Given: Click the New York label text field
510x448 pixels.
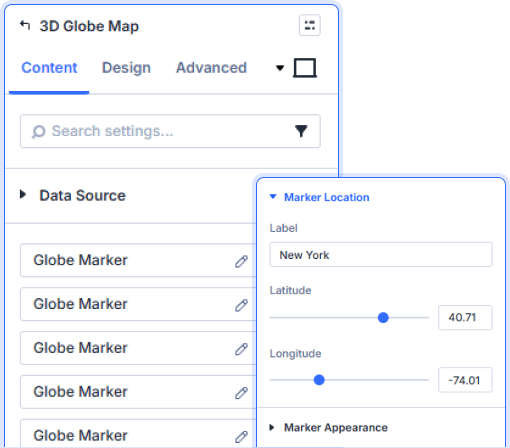Looking at the screenshot, I should (381, 255).
